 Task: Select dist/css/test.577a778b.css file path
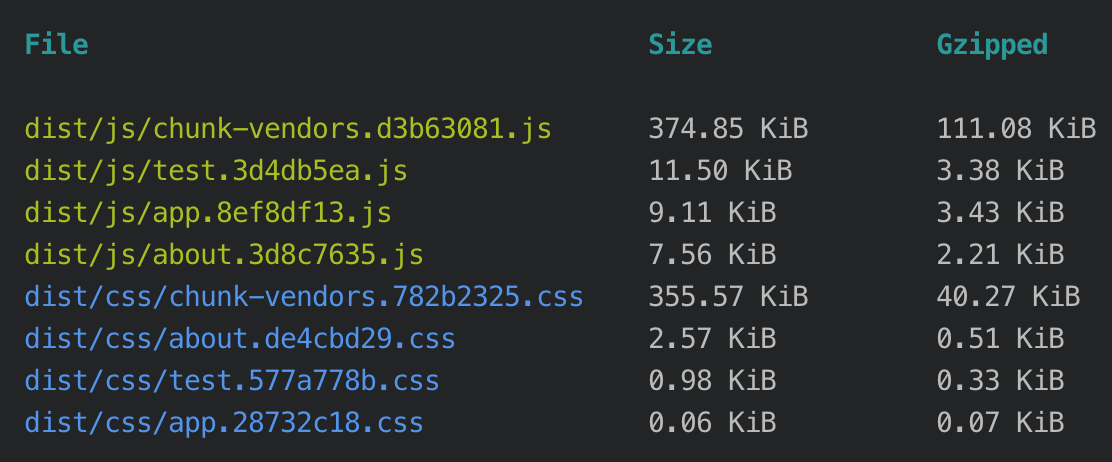coord(232,381)
